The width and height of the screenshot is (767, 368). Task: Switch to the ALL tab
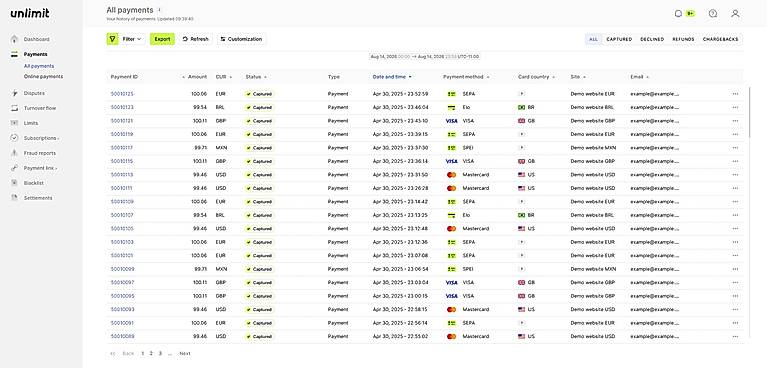[593, 39]
